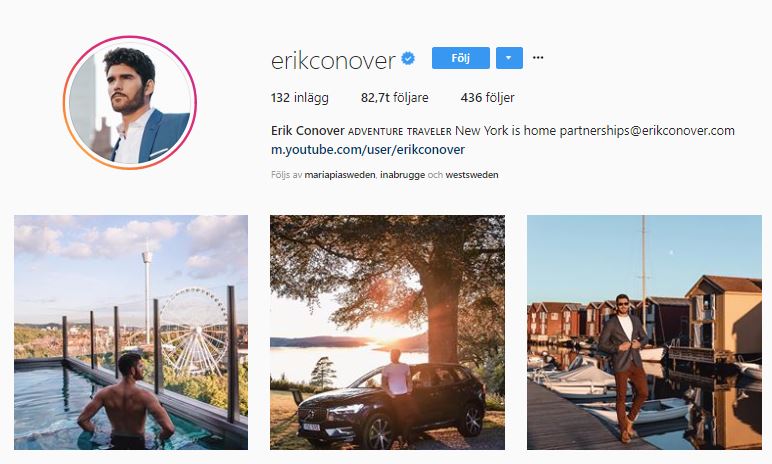Open the m.youtube.com/user/erikconover link
Screen dimensions: 772x464
tap(368, 149)
